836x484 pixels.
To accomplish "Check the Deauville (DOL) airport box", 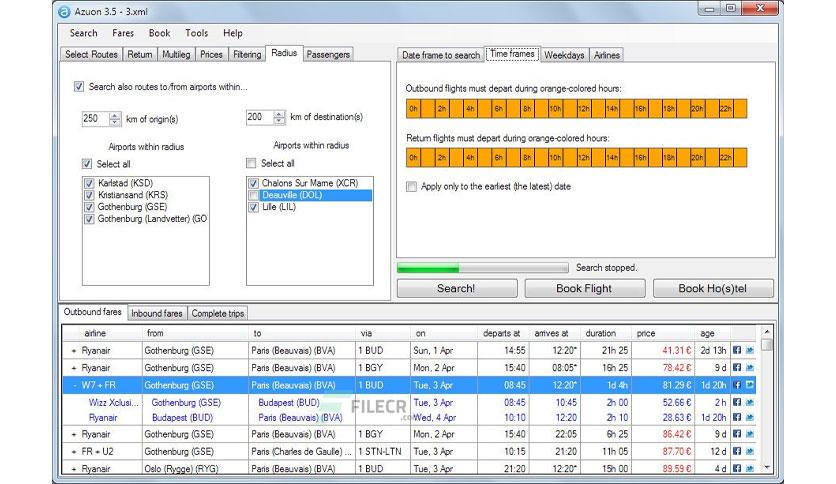I will tap(253, 195).
